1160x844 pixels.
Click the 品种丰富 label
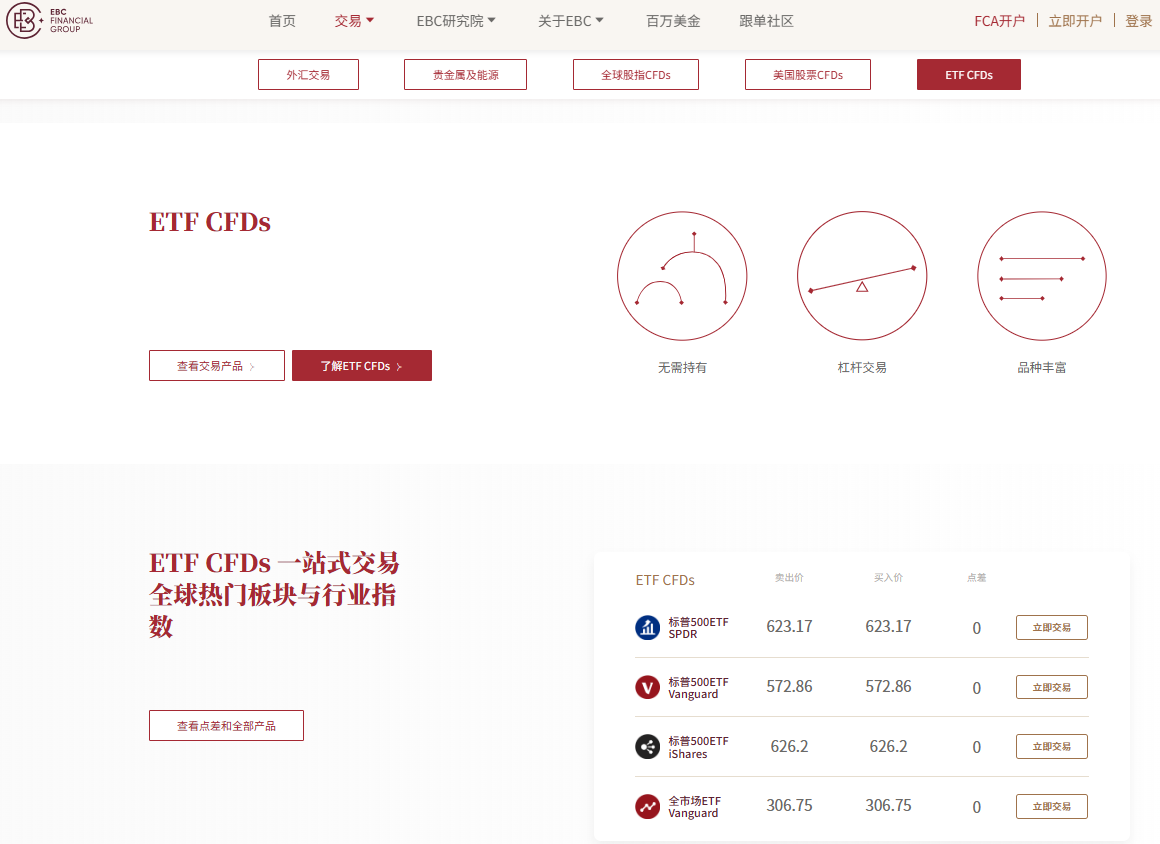tap(1042, 368)
